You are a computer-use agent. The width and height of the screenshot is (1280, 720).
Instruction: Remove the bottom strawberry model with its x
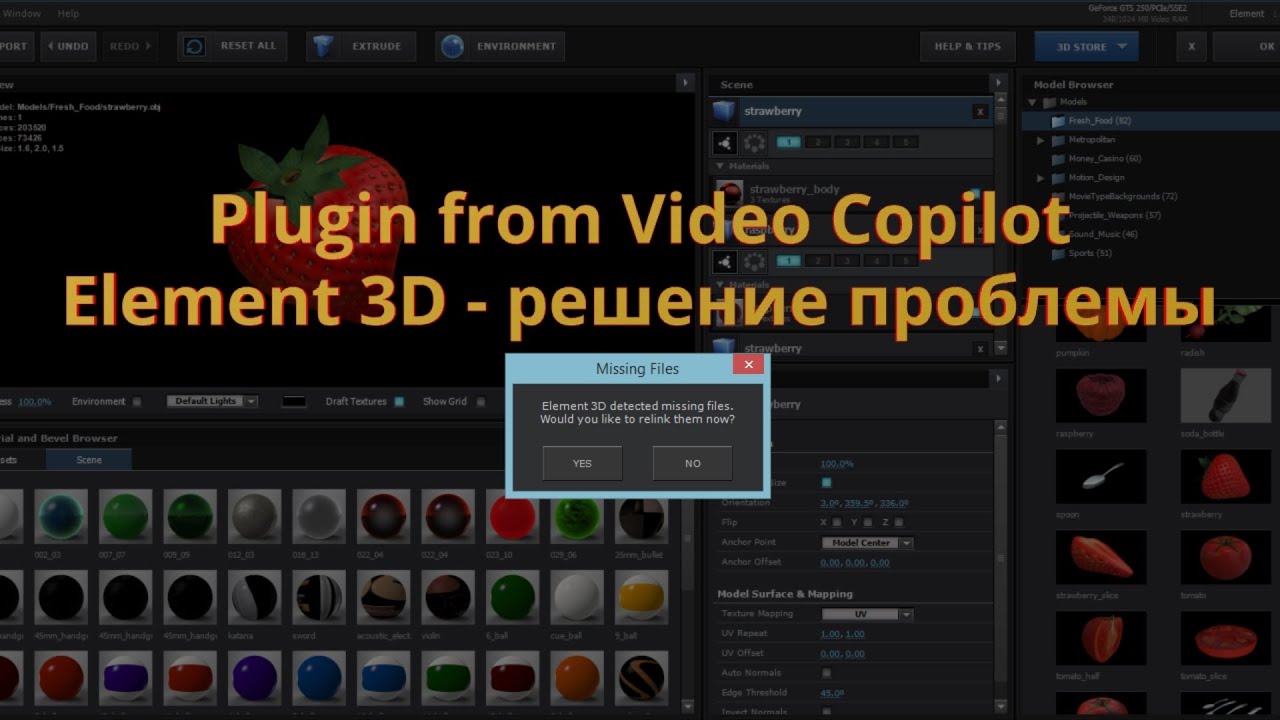pyautogui.click(x=980, y=349)
